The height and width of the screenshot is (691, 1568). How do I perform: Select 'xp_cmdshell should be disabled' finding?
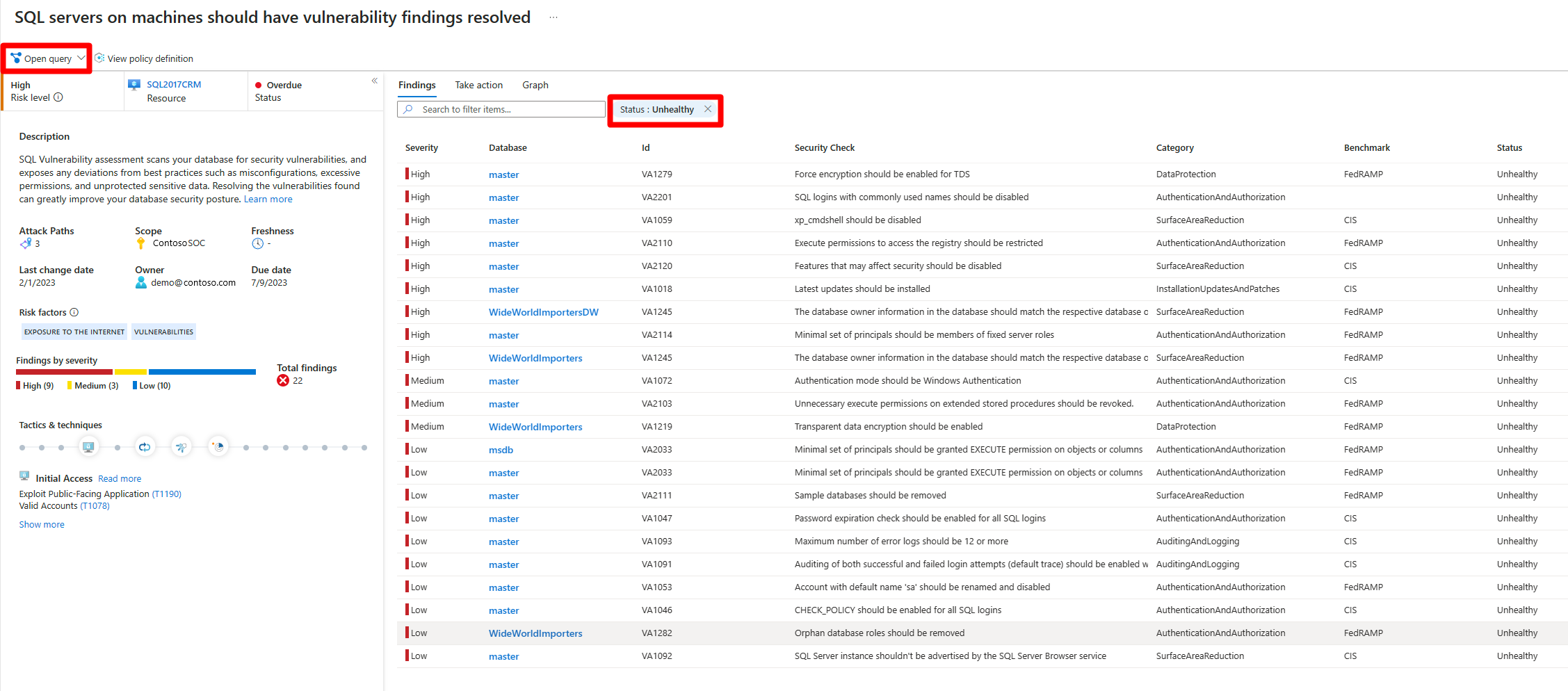[857, 220]
